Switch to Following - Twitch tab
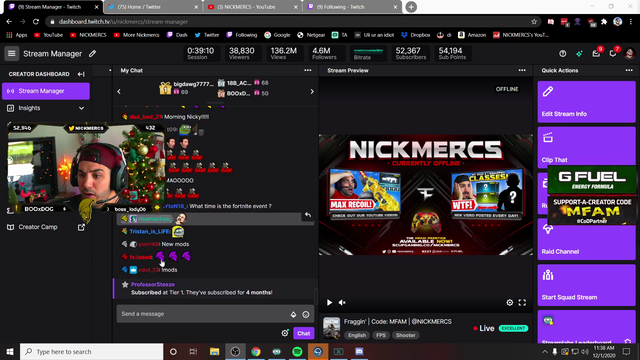640x360 pixels. coord(351,7)
